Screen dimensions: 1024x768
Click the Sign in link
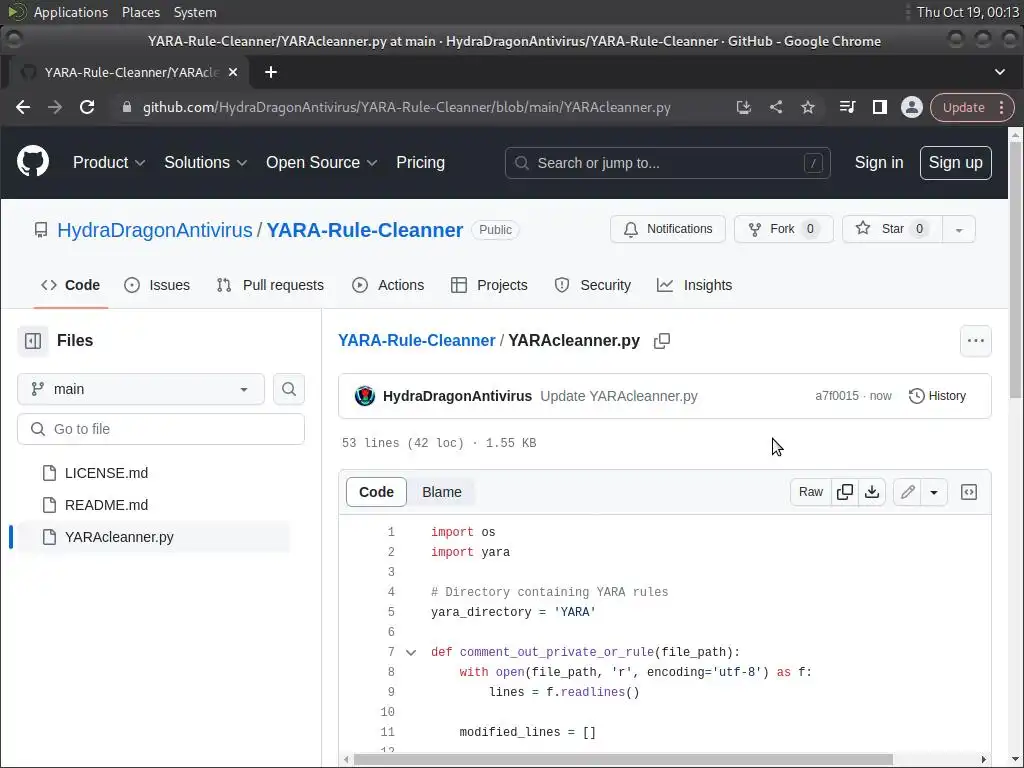[x=879, y=163]
